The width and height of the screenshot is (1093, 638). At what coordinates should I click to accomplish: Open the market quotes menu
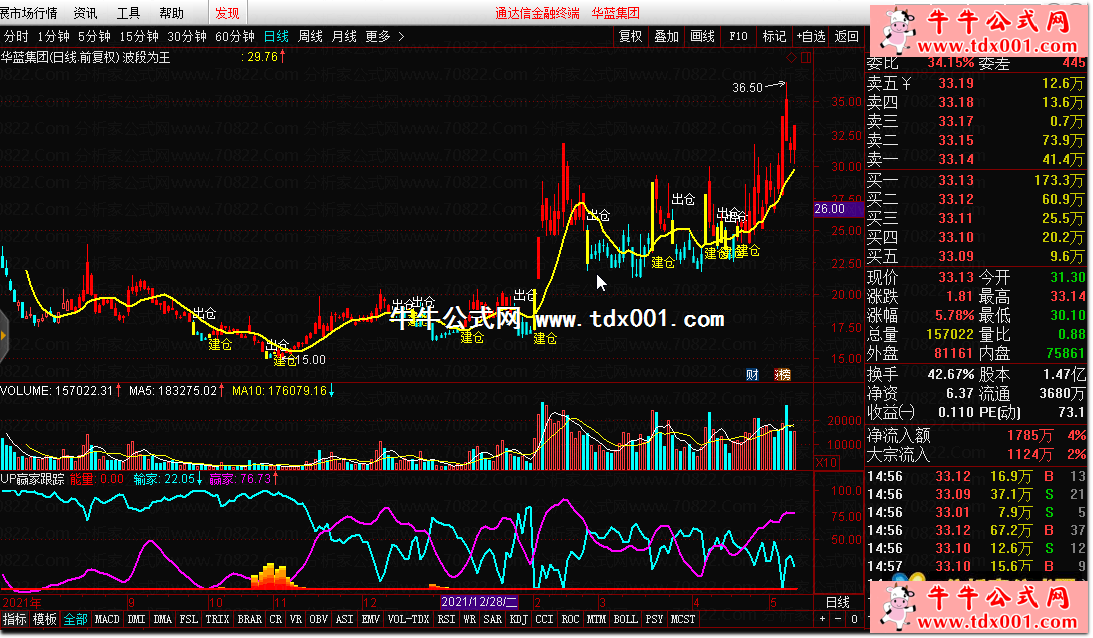[x=29, y=13]
